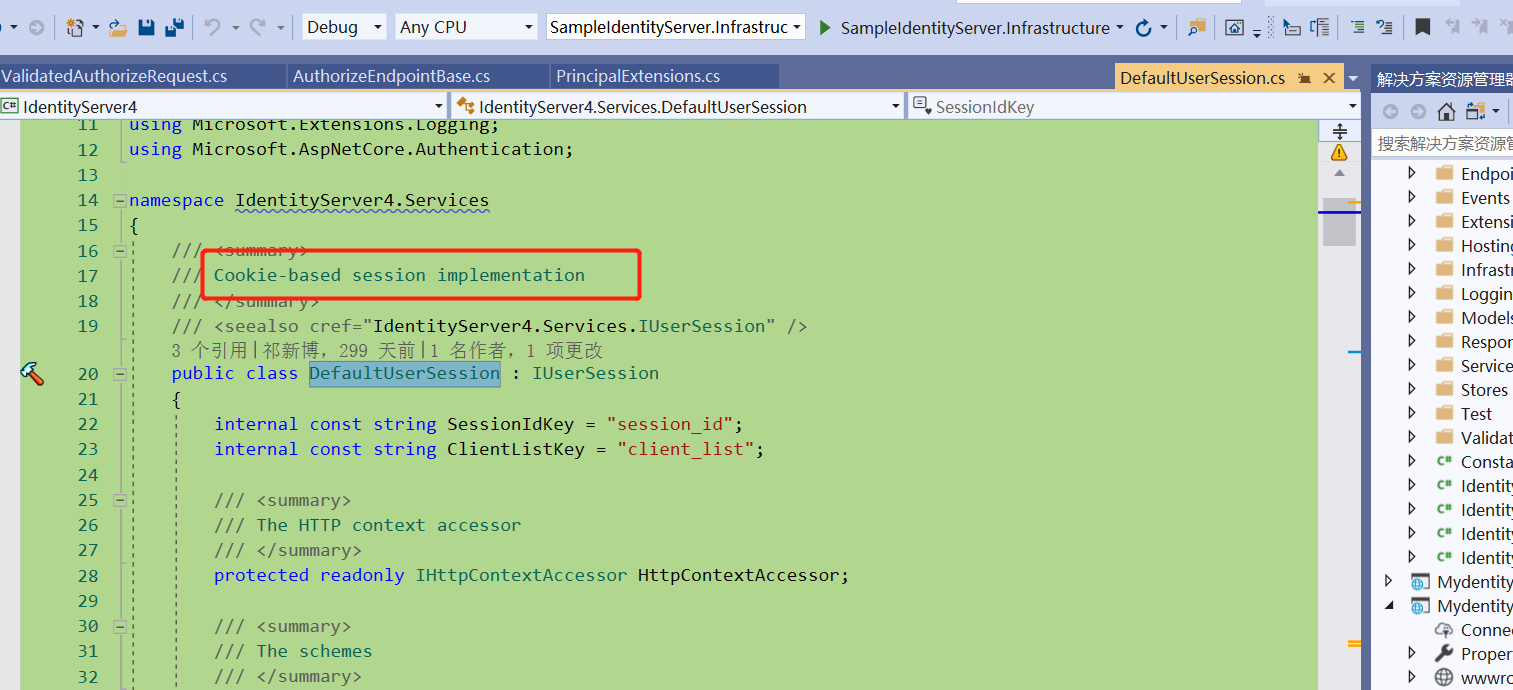
Task: Click the refresh/restart circular arrow icon
Action: tap(1144, 27)
